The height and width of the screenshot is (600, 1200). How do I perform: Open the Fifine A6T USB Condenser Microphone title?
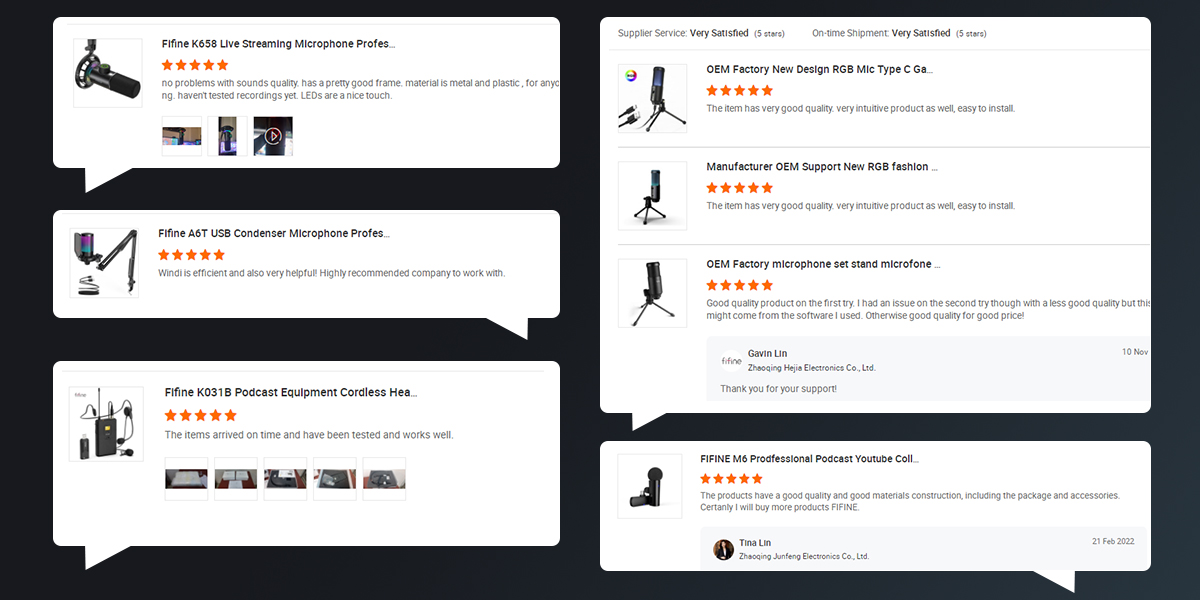[273, 233]
